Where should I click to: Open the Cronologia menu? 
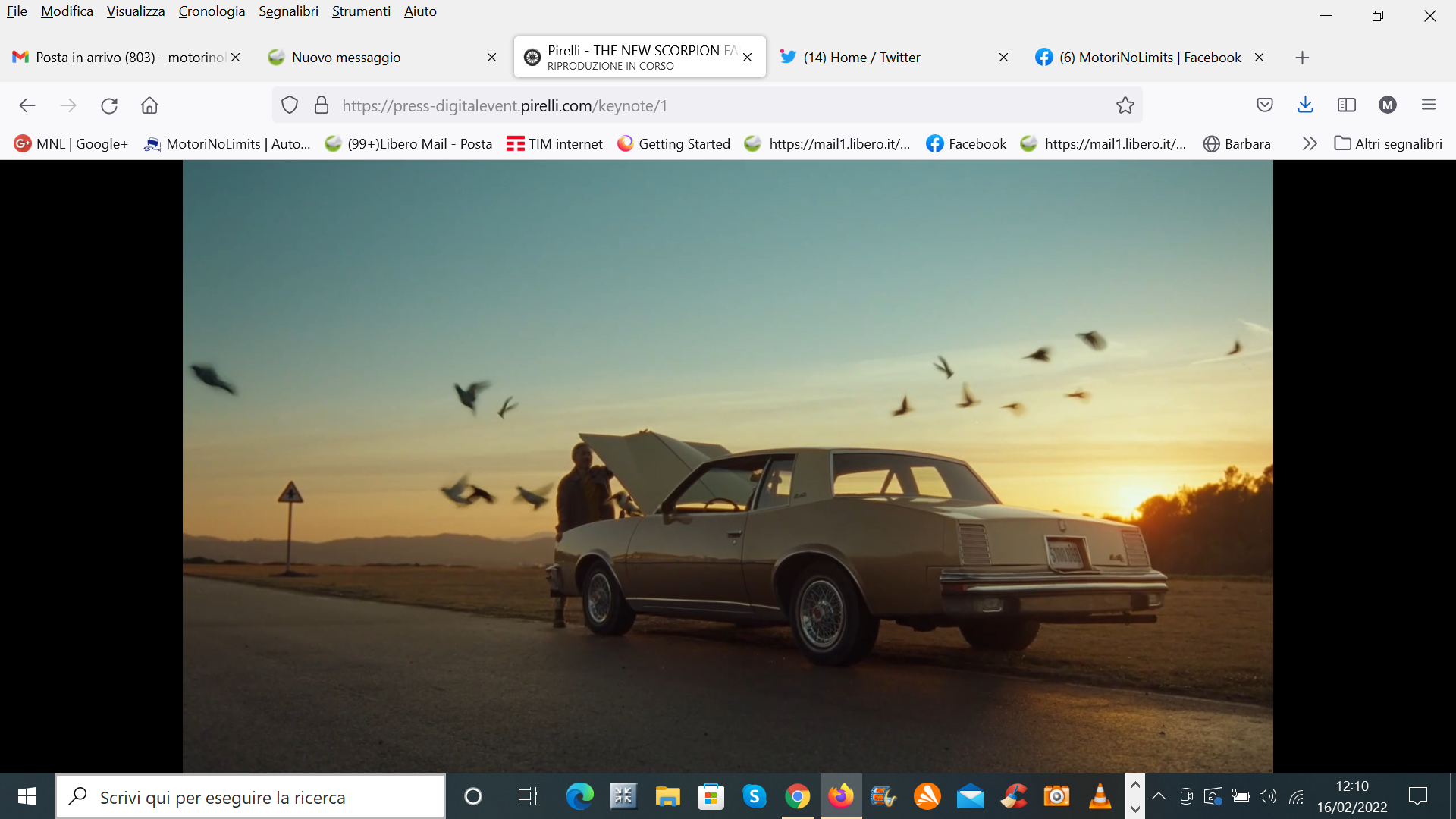[212, 11]
